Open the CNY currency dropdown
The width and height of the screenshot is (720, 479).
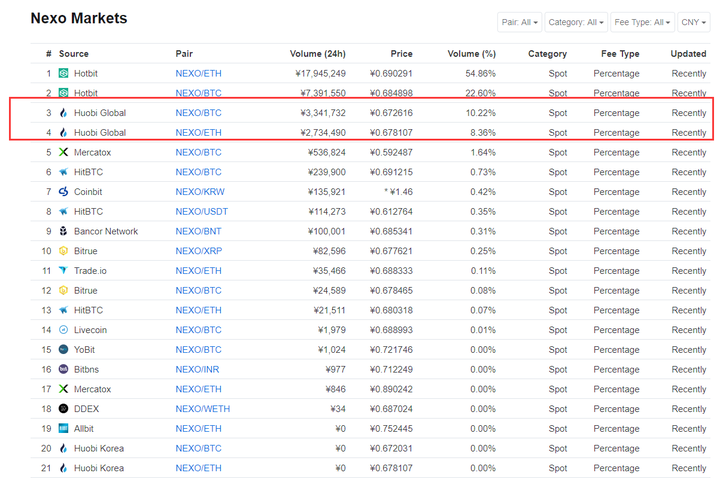(x=693, y=22)
